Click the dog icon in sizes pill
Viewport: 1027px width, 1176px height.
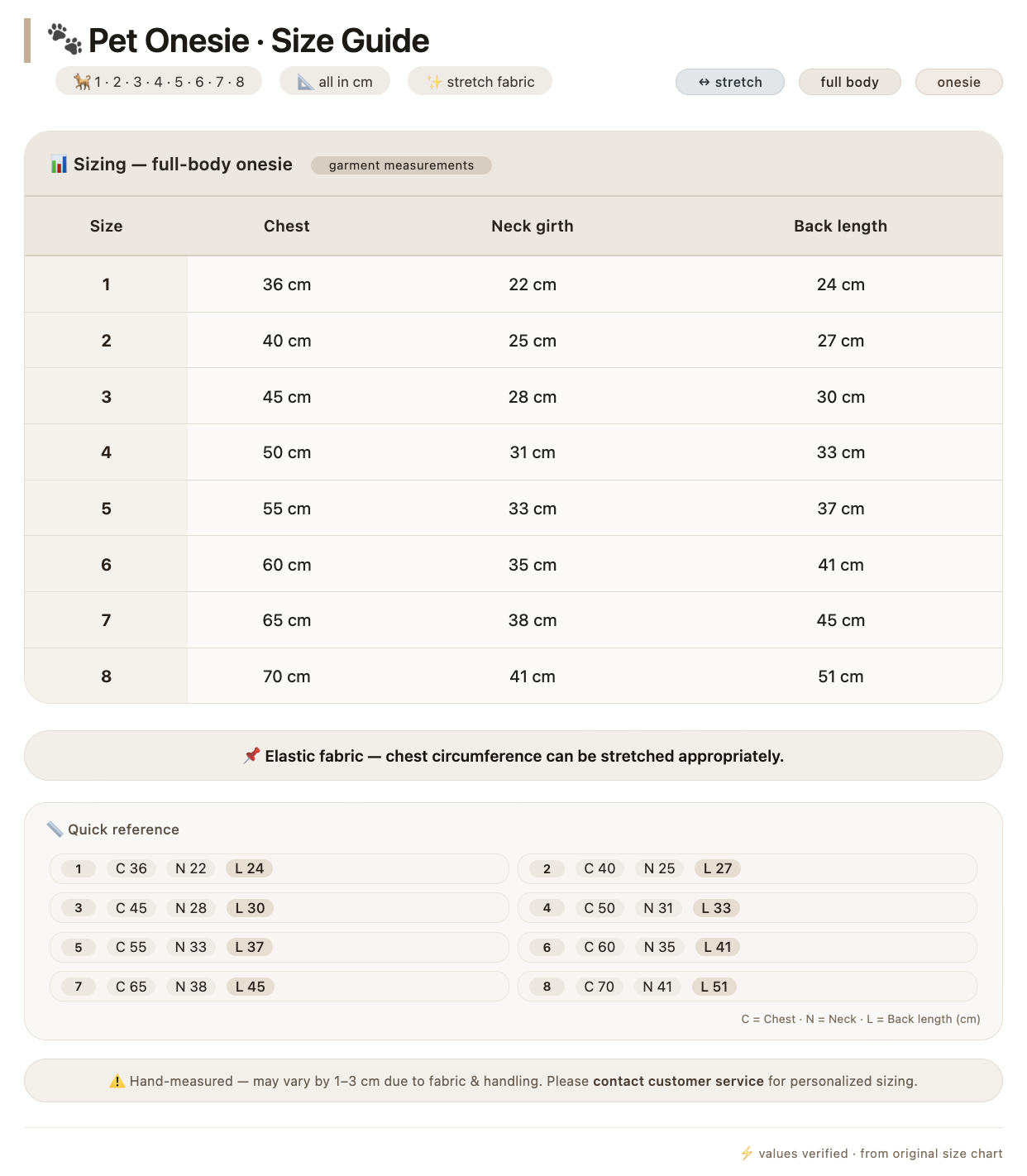click(82, 81)
